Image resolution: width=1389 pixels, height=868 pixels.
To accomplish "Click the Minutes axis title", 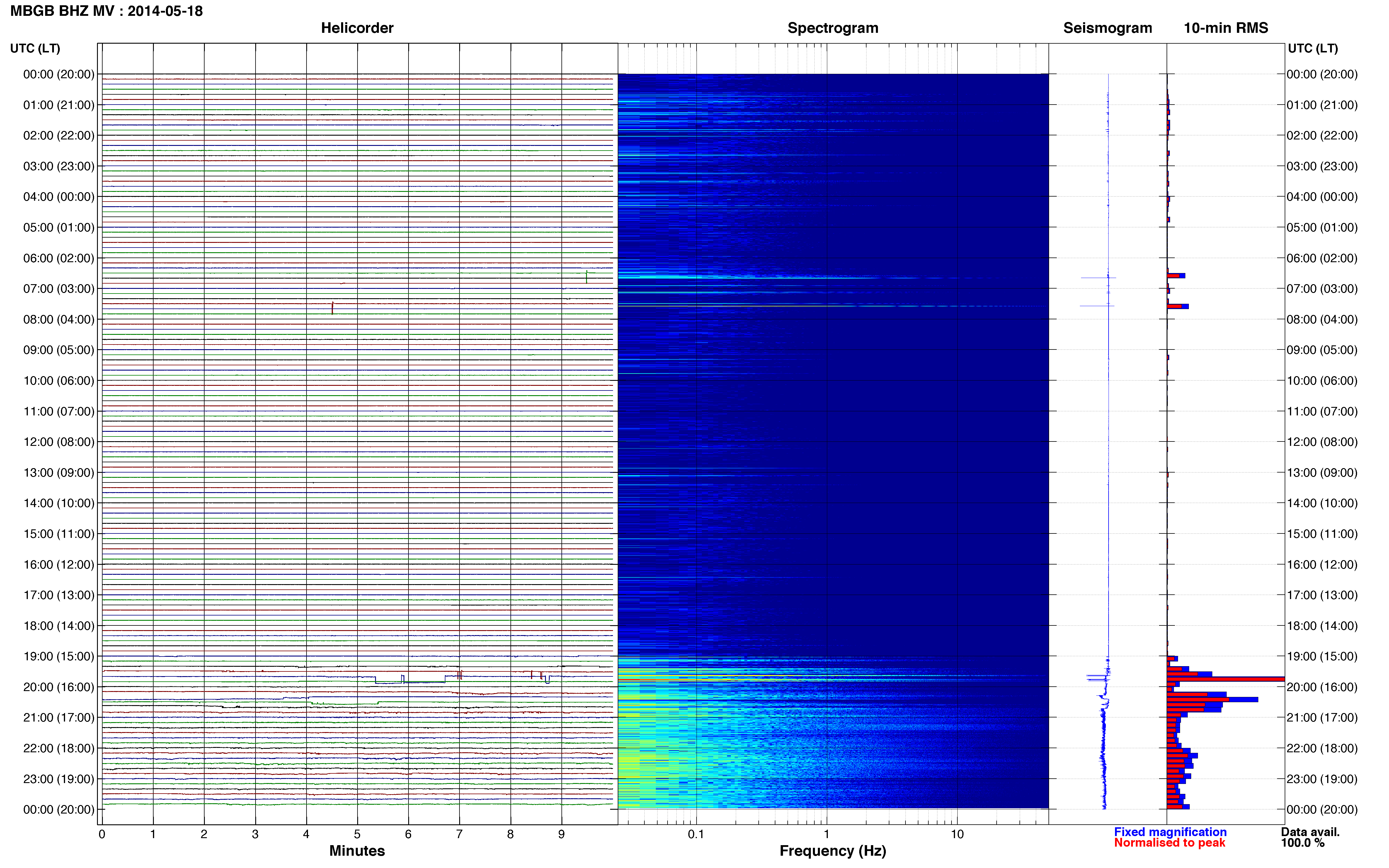I will (x=357, y=851).
